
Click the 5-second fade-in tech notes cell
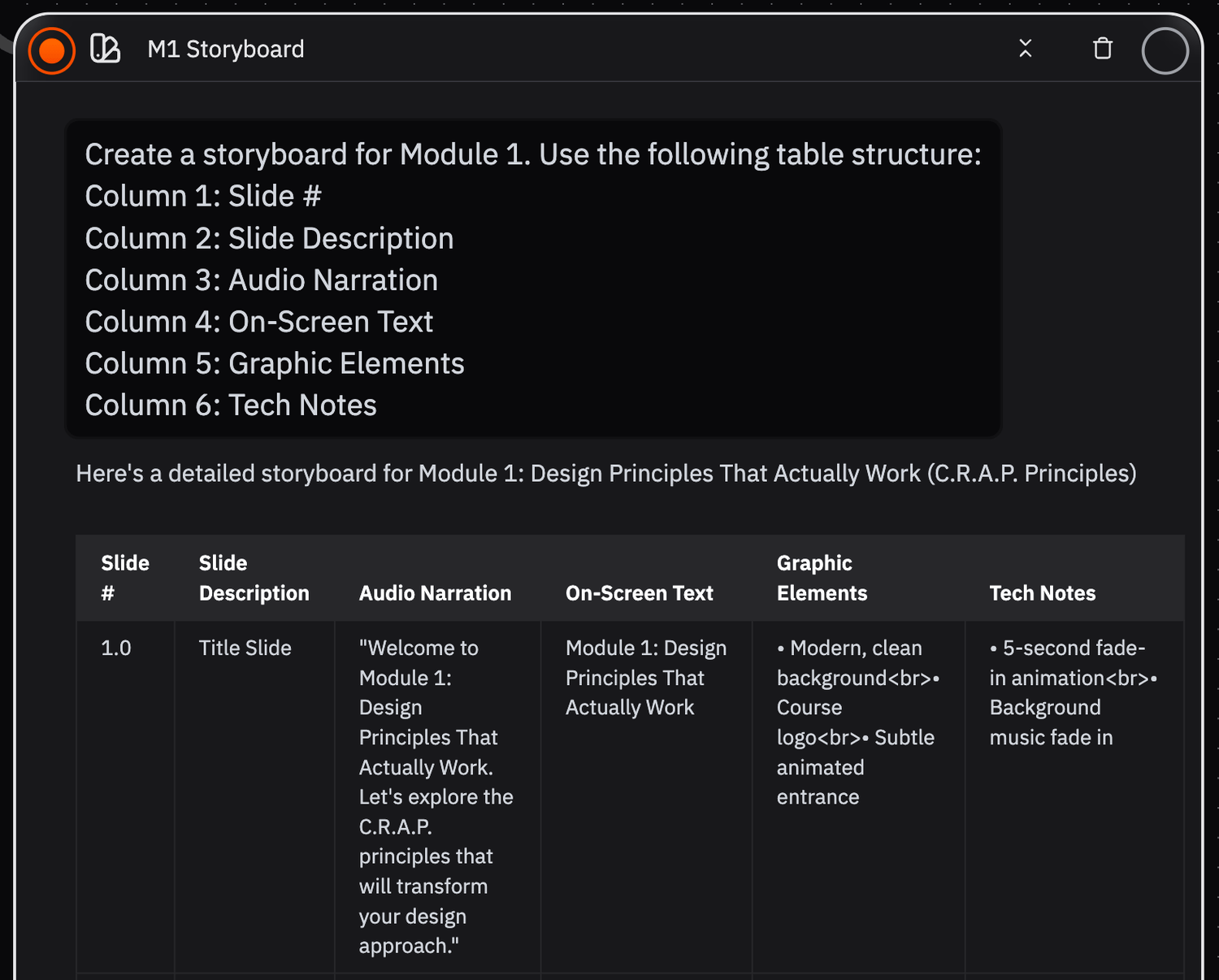click(x=1074, y=692)
